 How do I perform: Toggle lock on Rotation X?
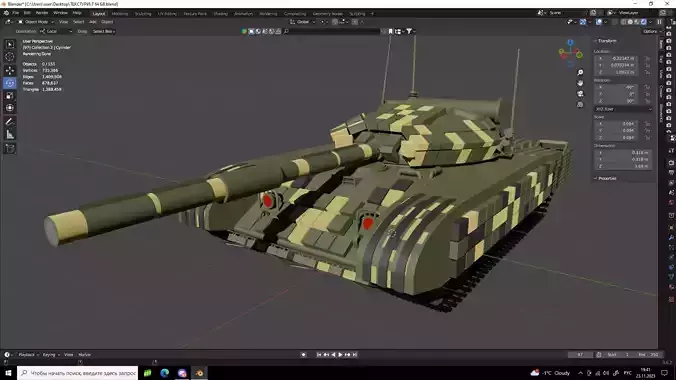(x=647, y=87)
